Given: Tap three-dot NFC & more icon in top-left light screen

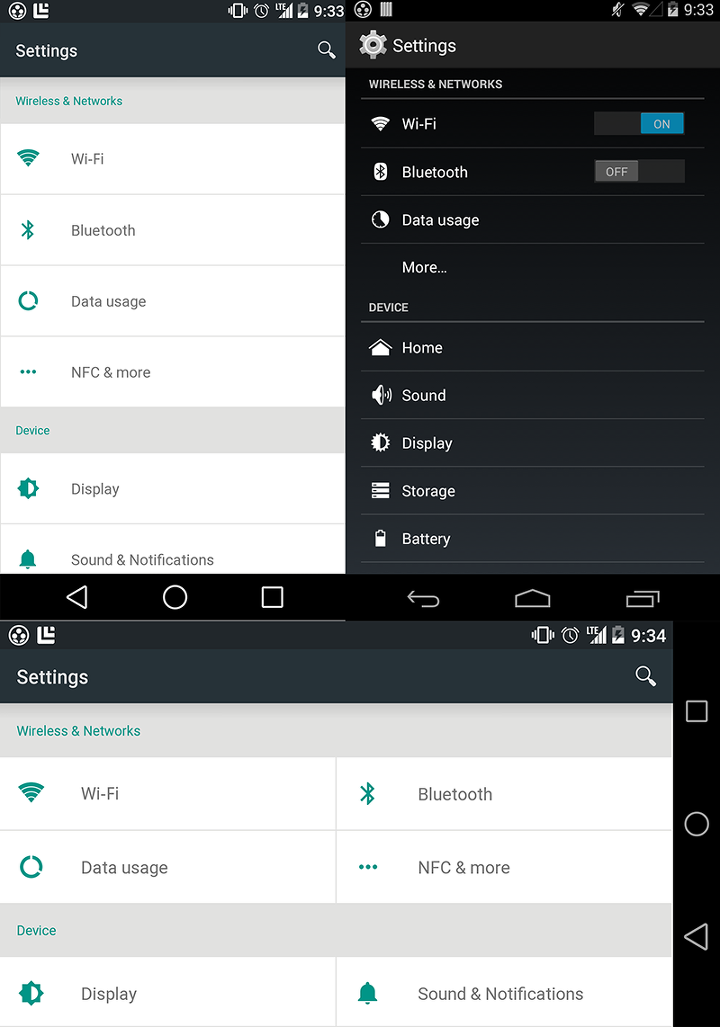Looking at the screenshot, I should coord(28,372).
